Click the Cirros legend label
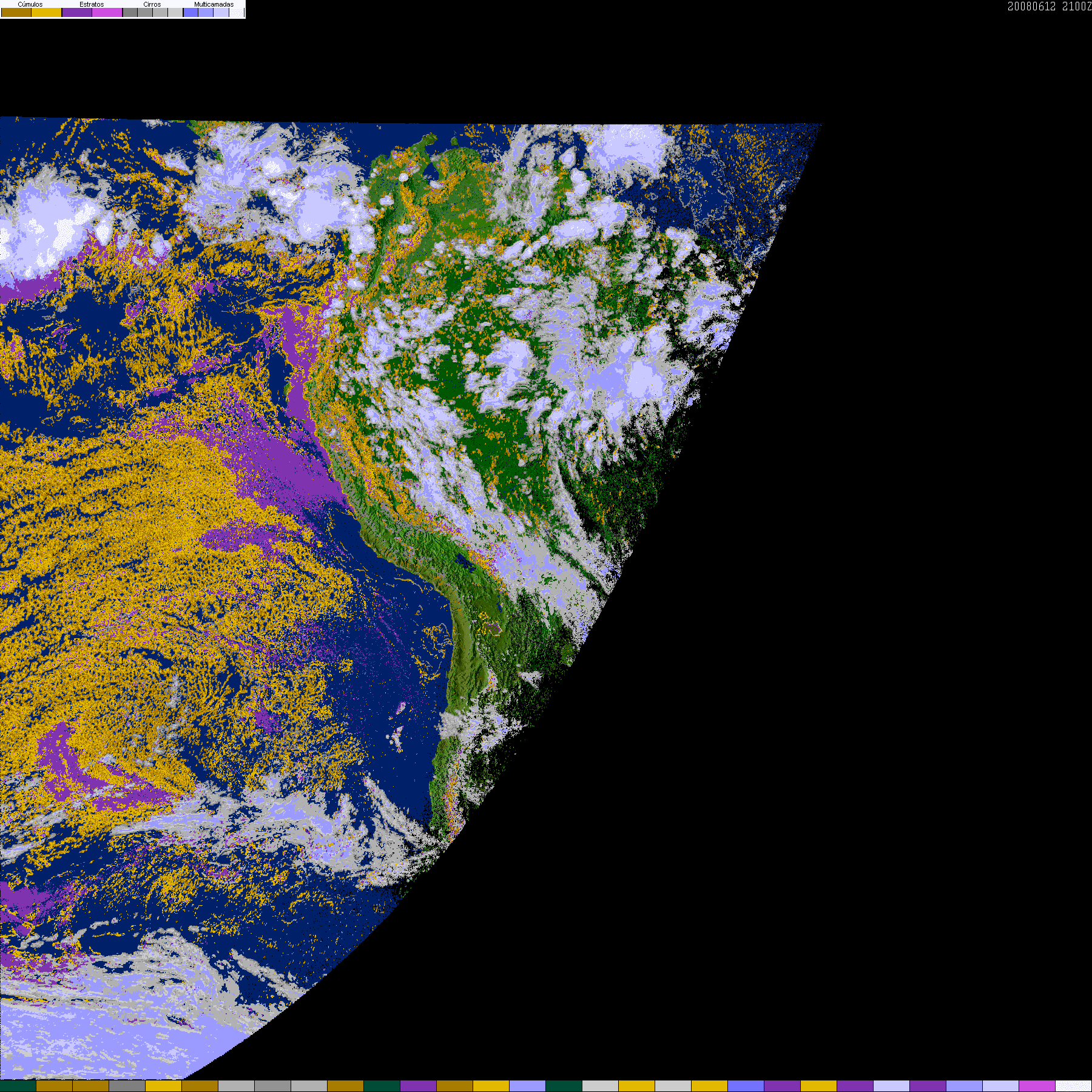The height and width of the screenshot is (1092, 1092). (x=152, y=4)
